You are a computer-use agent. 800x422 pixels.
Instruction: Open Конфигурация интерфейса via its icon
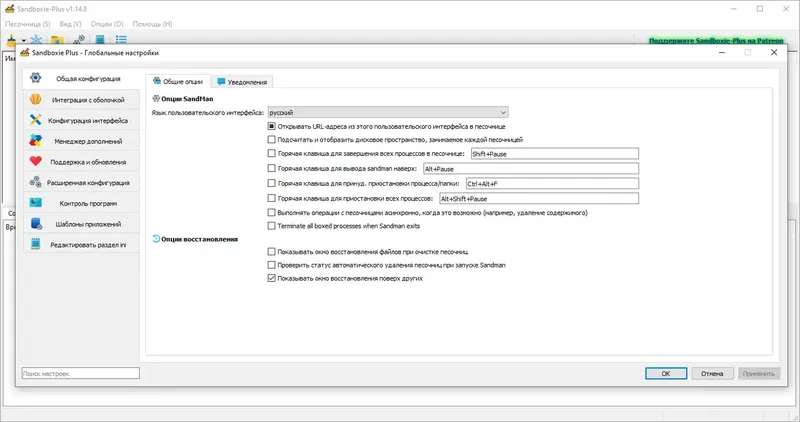coord(36,120)
